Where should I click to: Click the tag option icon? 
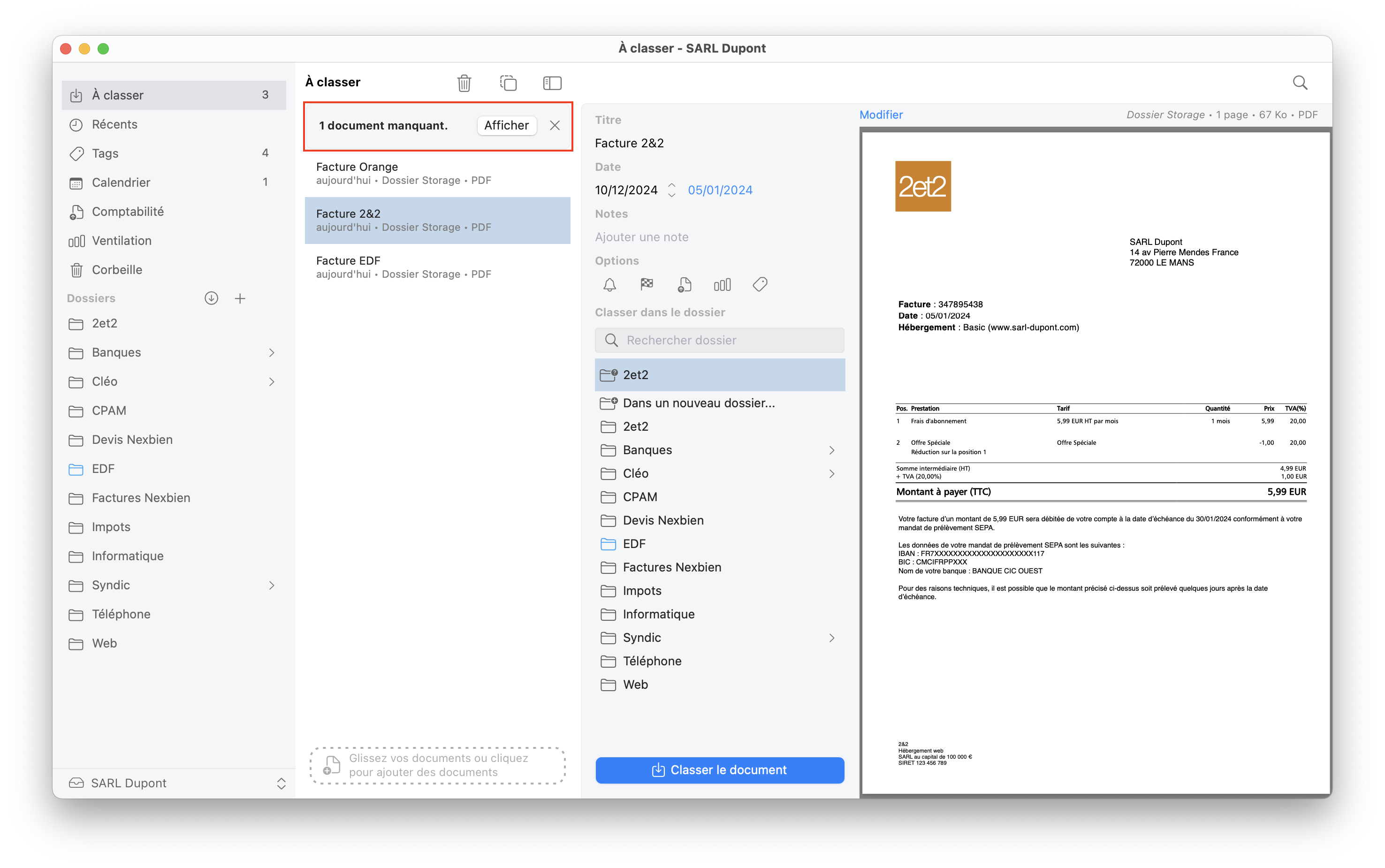[x=760, y=285]
